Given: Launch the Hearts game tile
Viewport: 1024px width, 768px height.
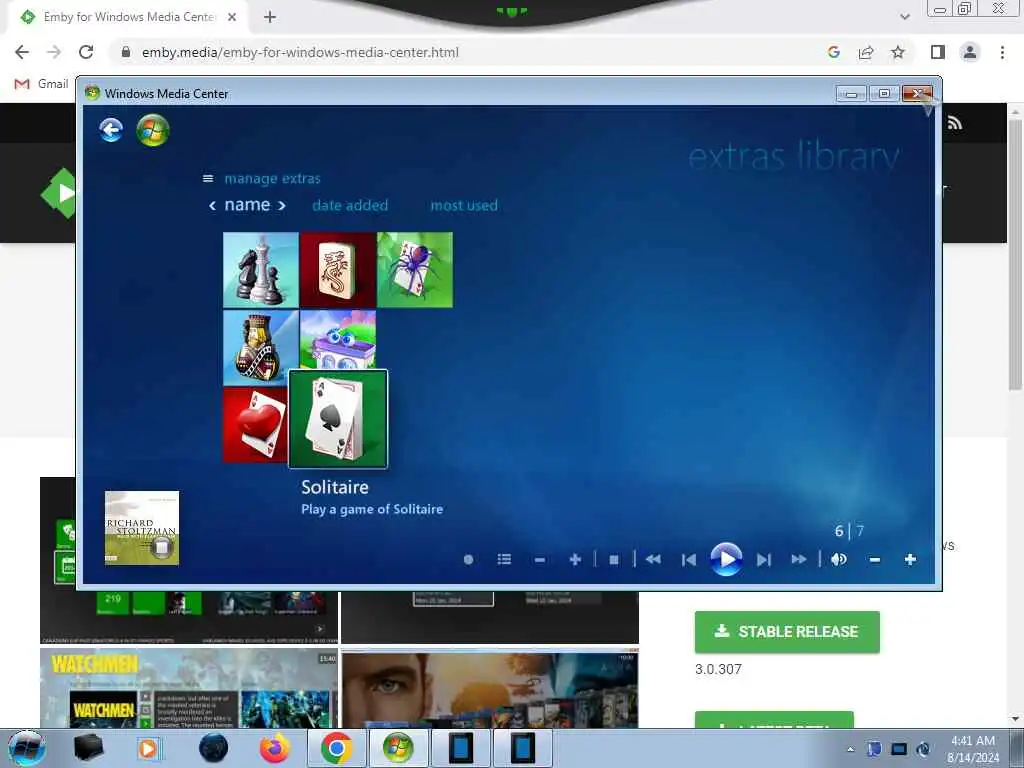Looking at the screenshot, I should [x=255, y=424].
